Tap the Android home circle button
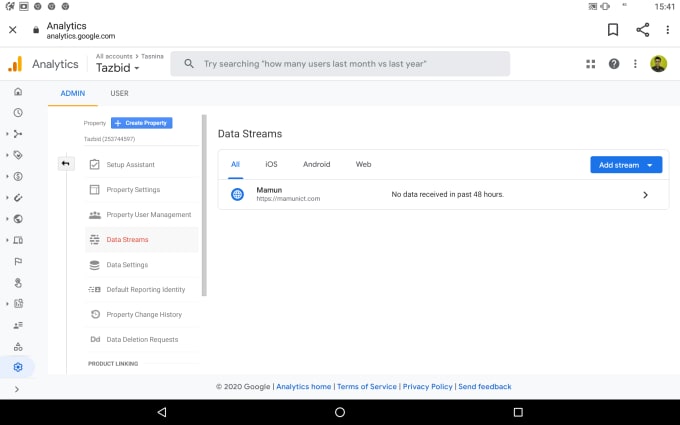 (340, 412)
